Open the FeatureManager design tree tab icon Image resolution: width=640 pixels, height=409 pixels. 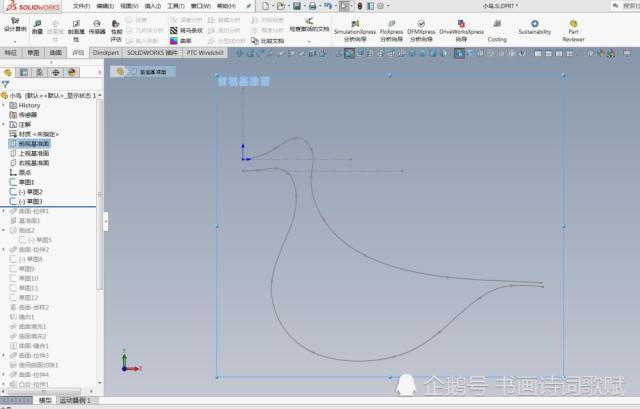8,72
